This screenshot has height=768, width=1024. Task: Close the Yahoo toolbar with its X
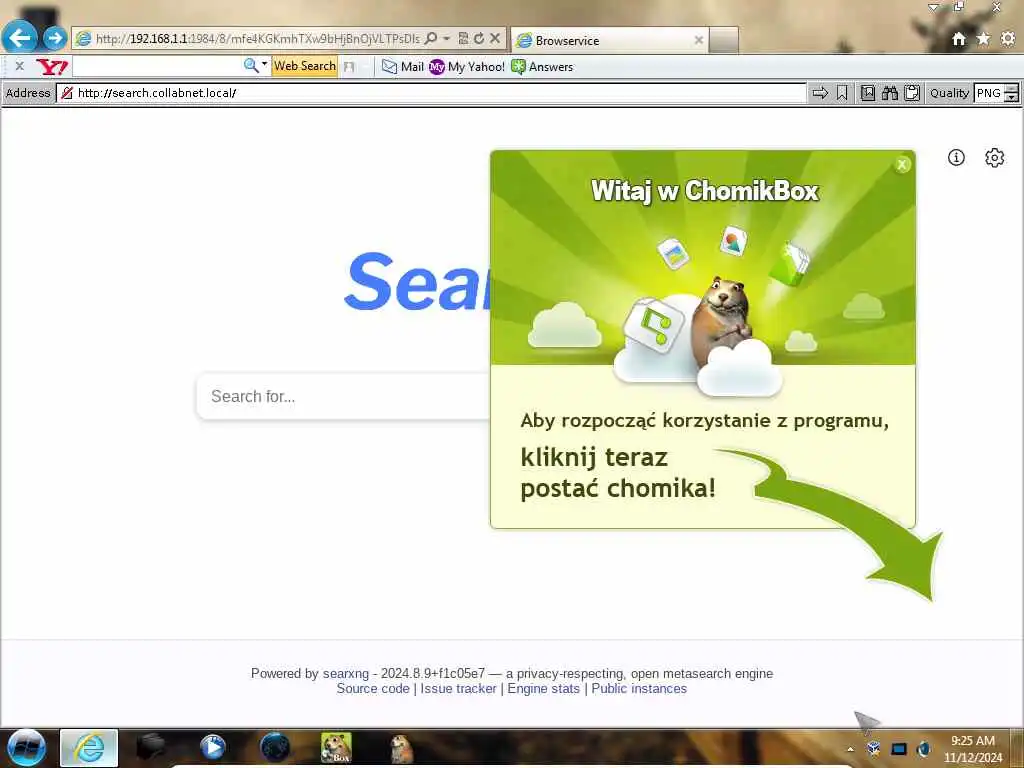(20, 66)
